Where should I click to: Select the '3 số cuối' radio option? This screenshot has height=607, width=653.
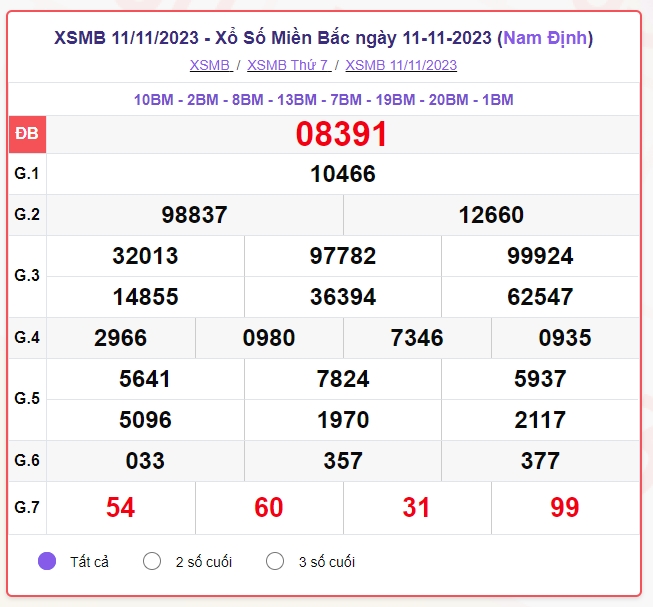point(275,561)
